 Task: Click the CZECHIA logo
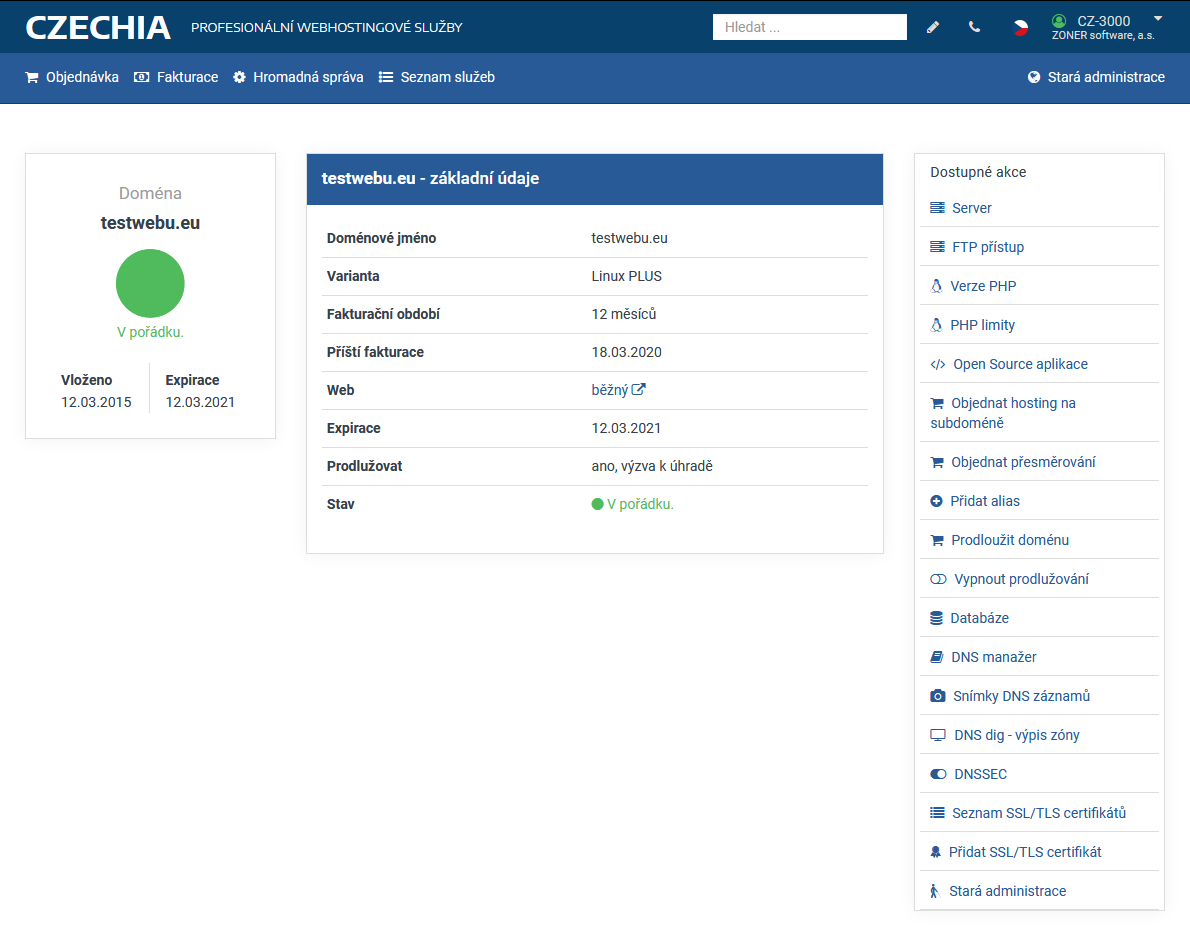click(98, 27)
